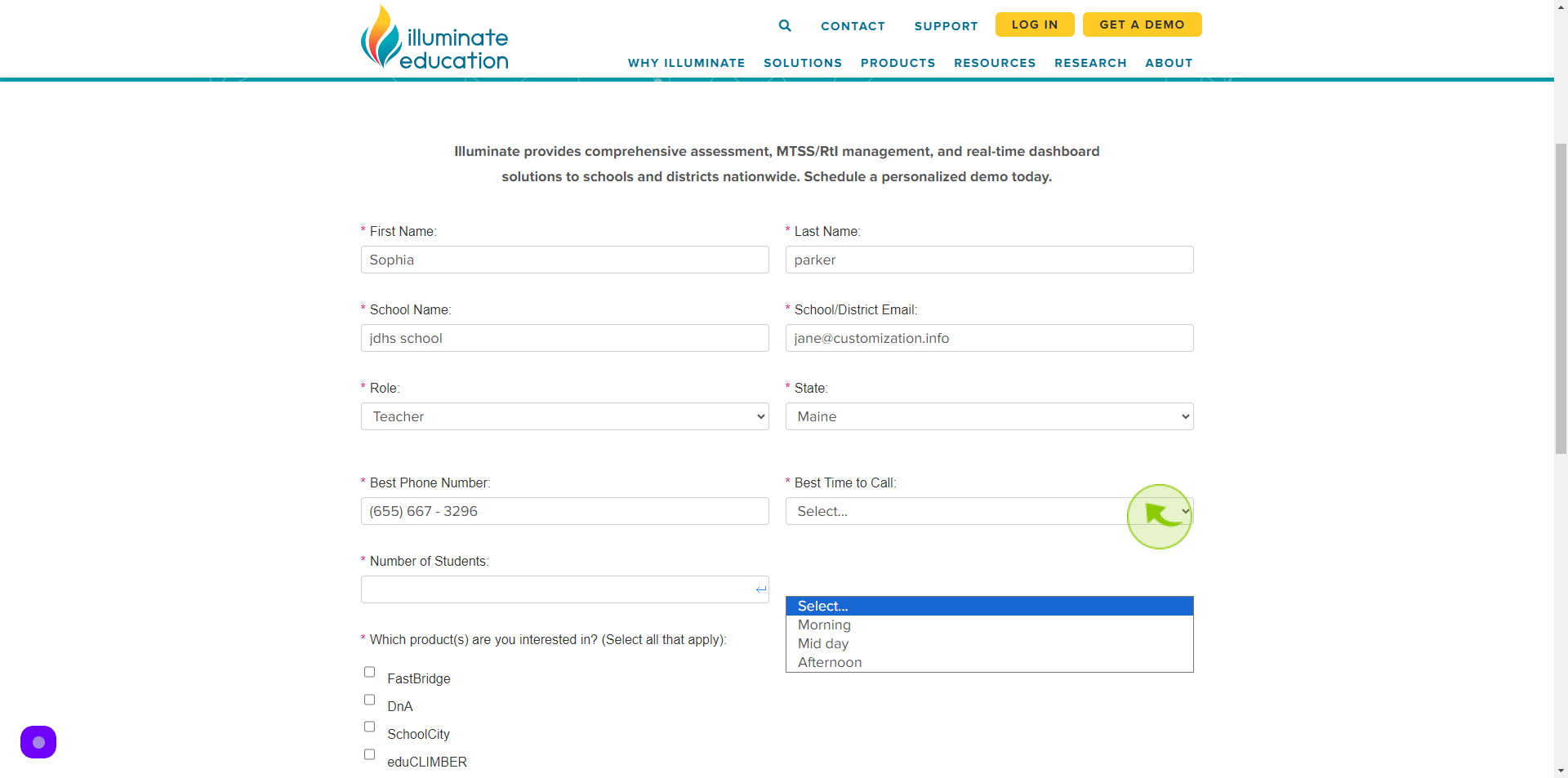Viewport: 1568px width, 778px height.
Task: Click the First Name input field
Action: pos(565,260)
